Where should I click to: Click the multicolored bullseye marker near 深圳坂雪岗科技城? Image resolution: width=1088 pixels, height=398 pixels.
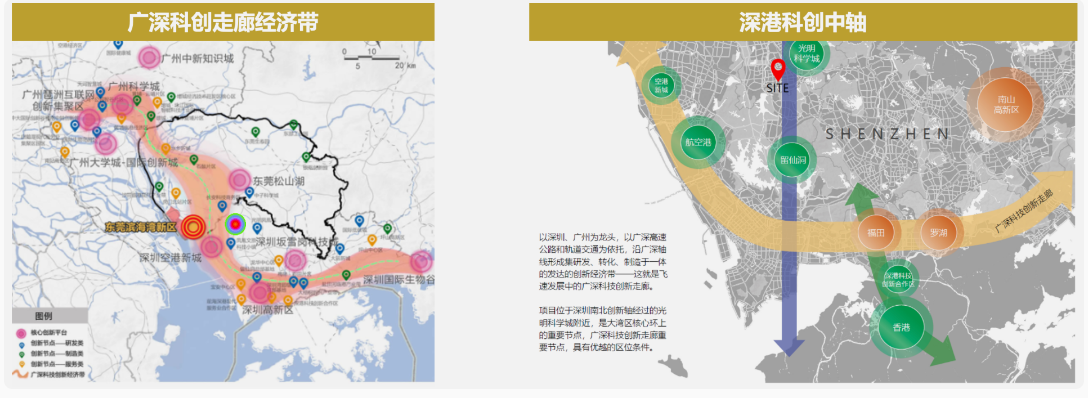pyautogui.click(x=235, y=223)
